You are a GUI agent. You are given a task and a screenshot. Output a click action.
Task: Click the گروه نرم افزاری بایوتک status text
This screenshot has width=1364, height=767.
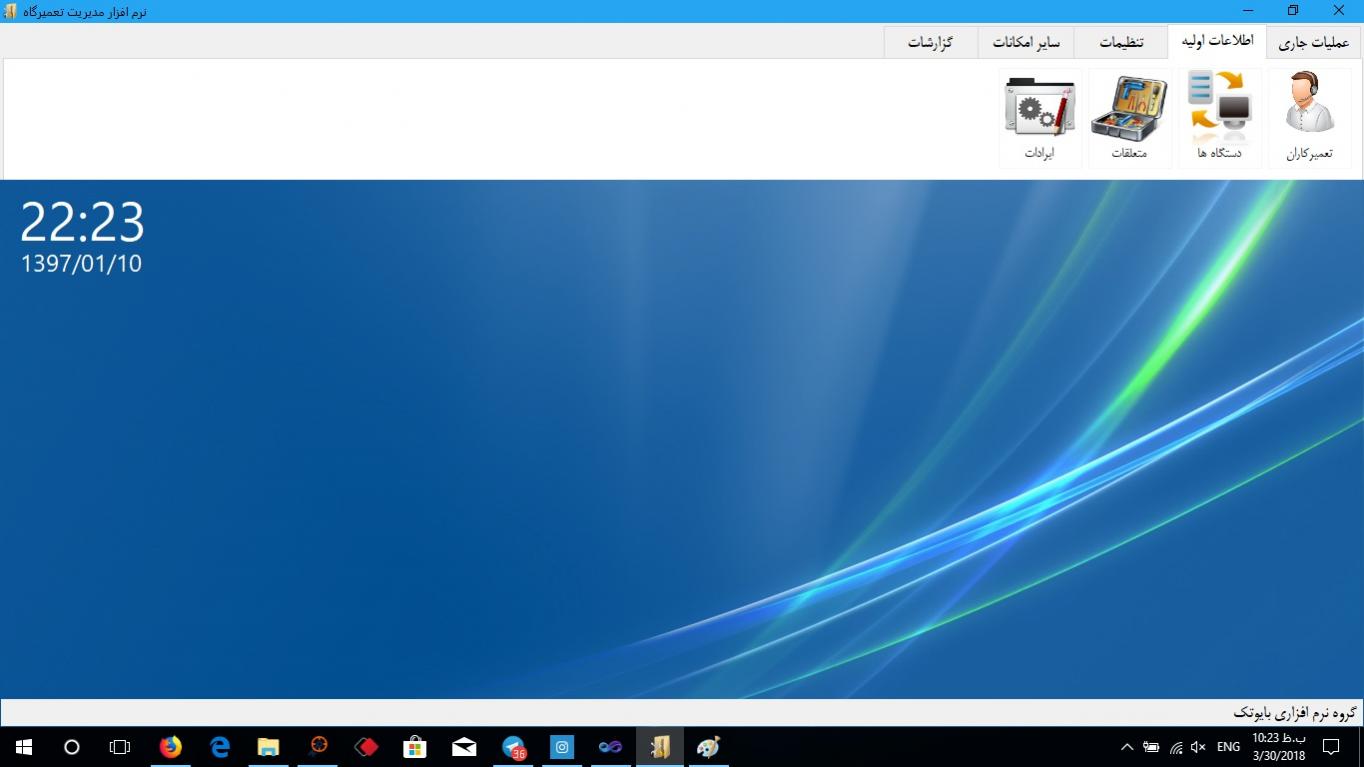point(1295,713)
